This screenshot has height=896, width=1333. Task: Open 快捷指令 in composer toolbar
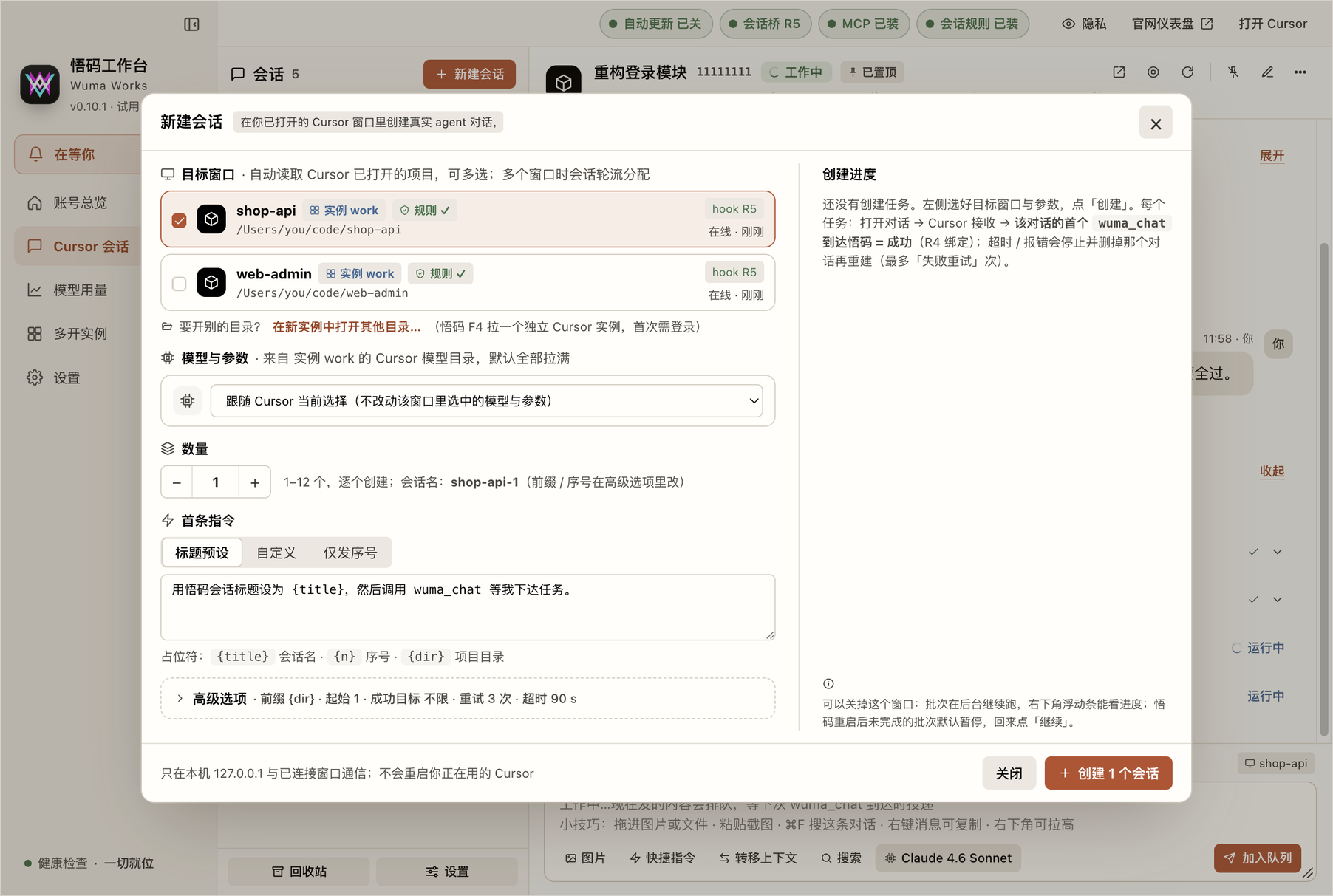point(663,858)
